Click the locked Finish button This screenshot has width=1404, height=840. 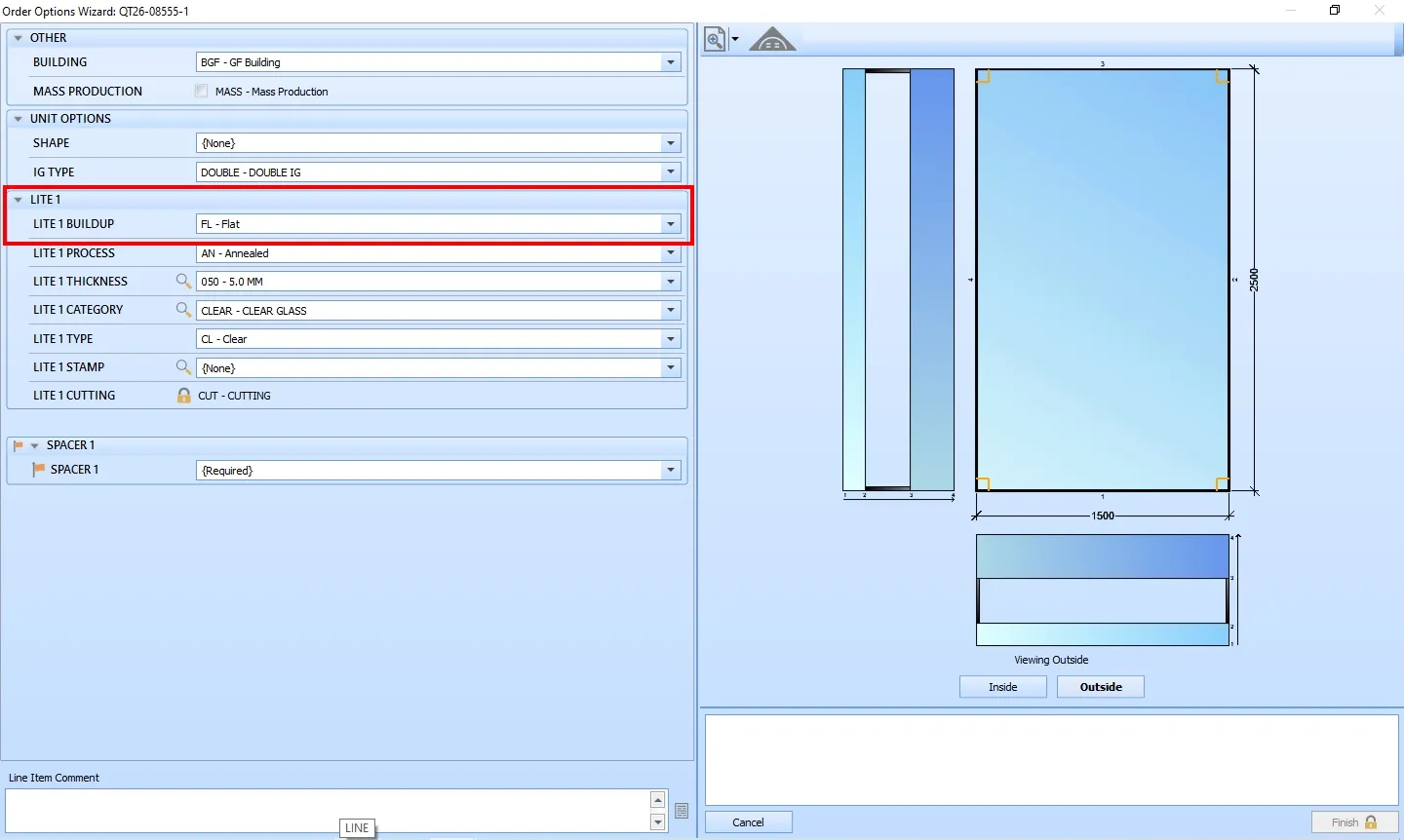(1354, 822)
